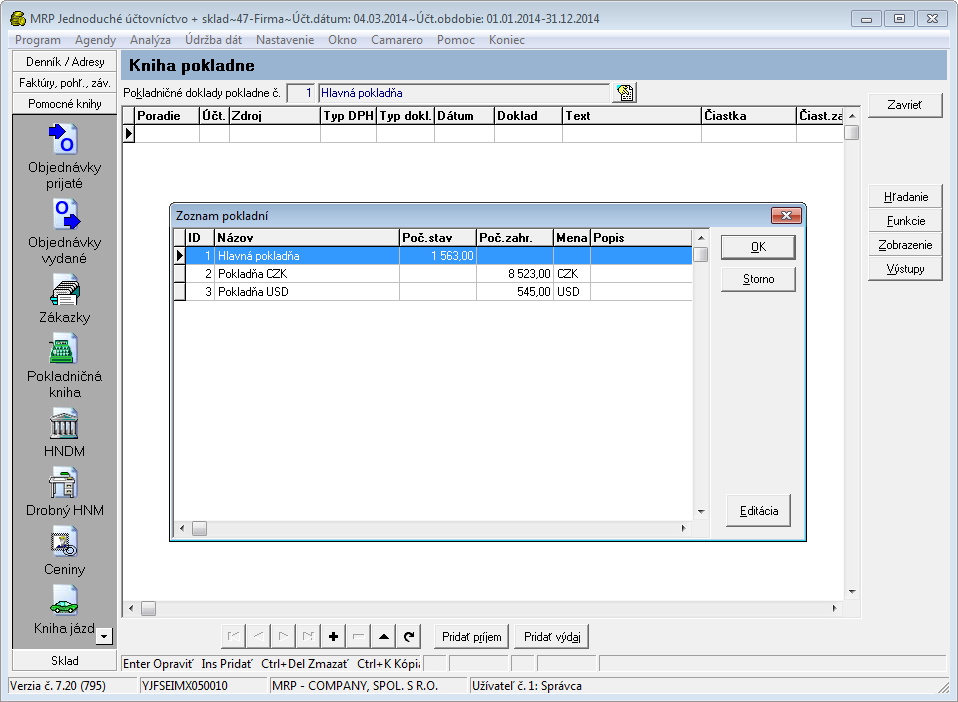The image size is (958, 702).
Task: Expand sidebar scroll-down arrow near Kniha jázd
Action: [x=105, y=635]
